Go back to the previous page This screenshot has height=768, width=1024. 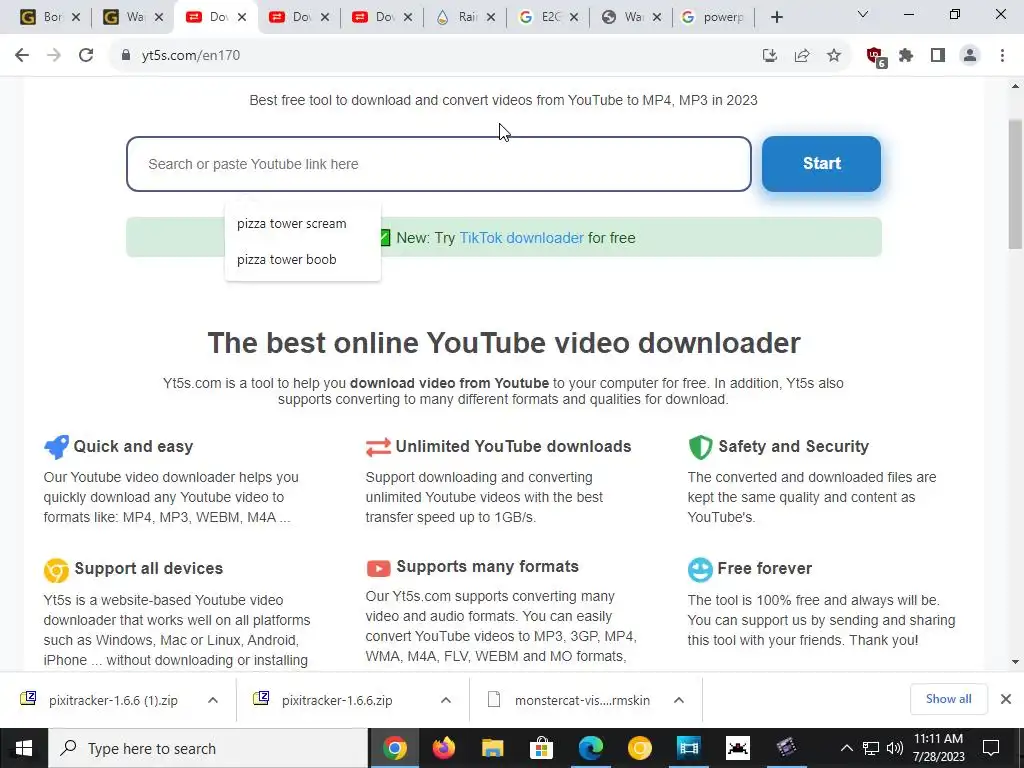point(22,56)
